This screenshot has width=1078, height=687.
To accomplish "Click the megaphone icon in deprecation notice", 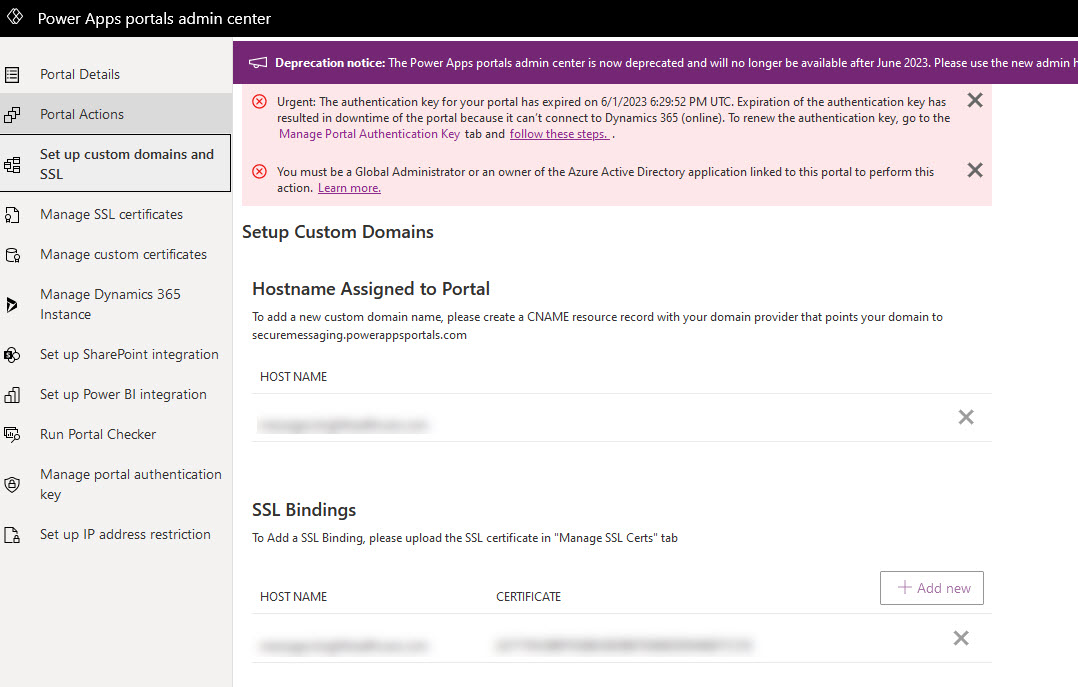I will [258, 63].
